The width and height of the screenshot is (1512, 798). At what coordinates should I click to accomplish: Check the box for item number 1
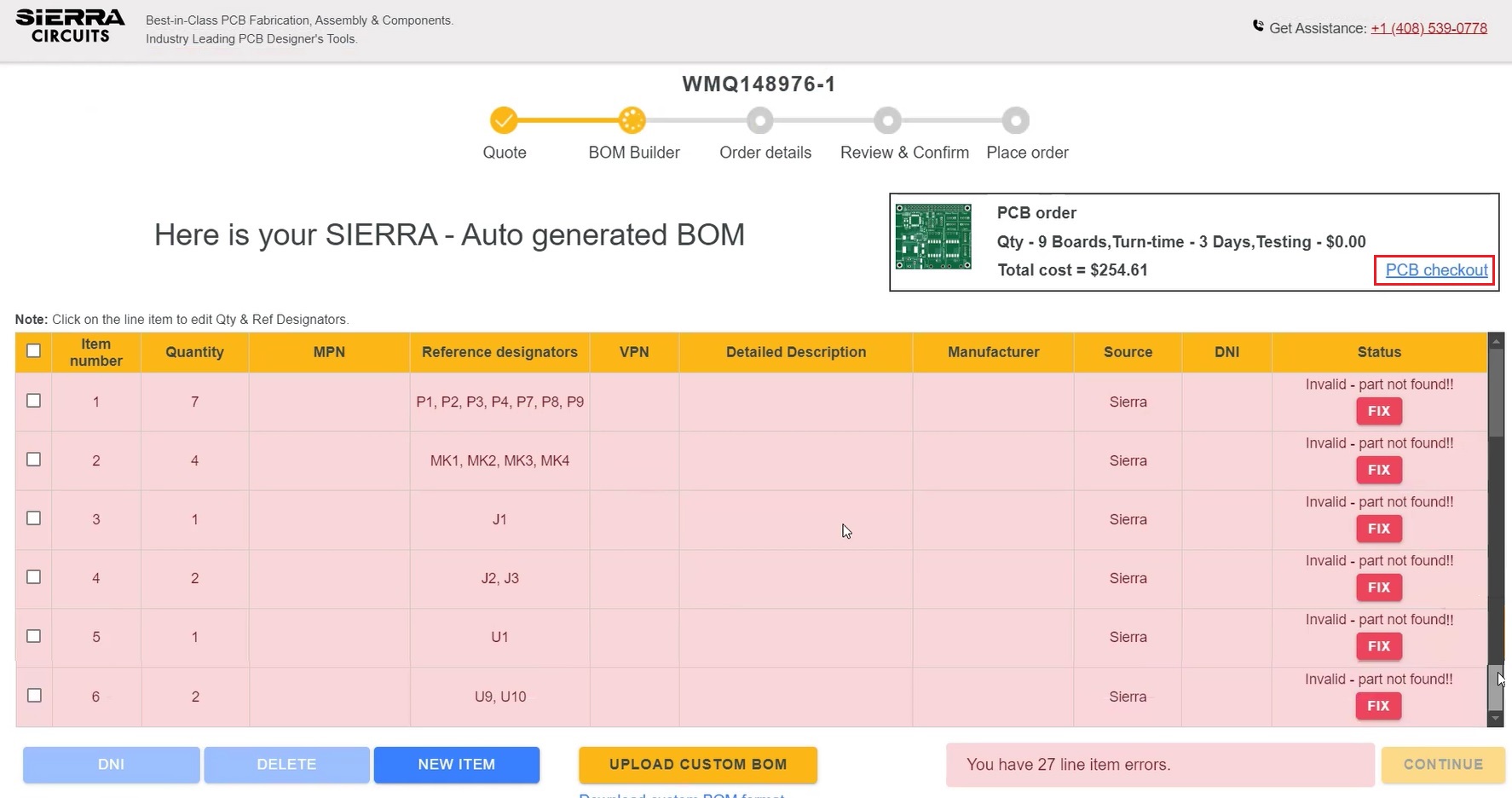click(x=33, y=400)
